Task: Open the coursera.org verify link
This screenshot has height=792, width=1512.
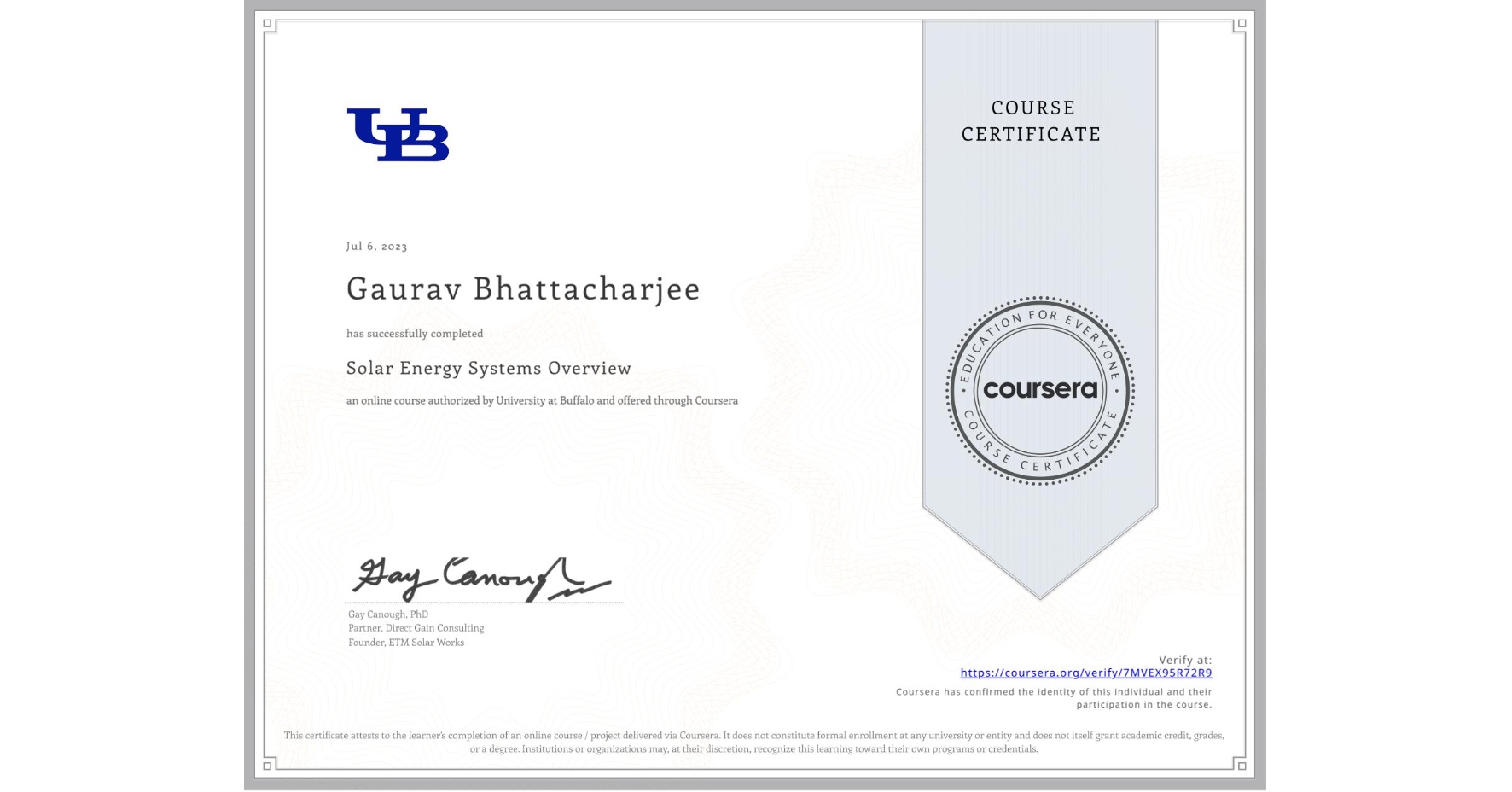Action: tap(1085, 673)
